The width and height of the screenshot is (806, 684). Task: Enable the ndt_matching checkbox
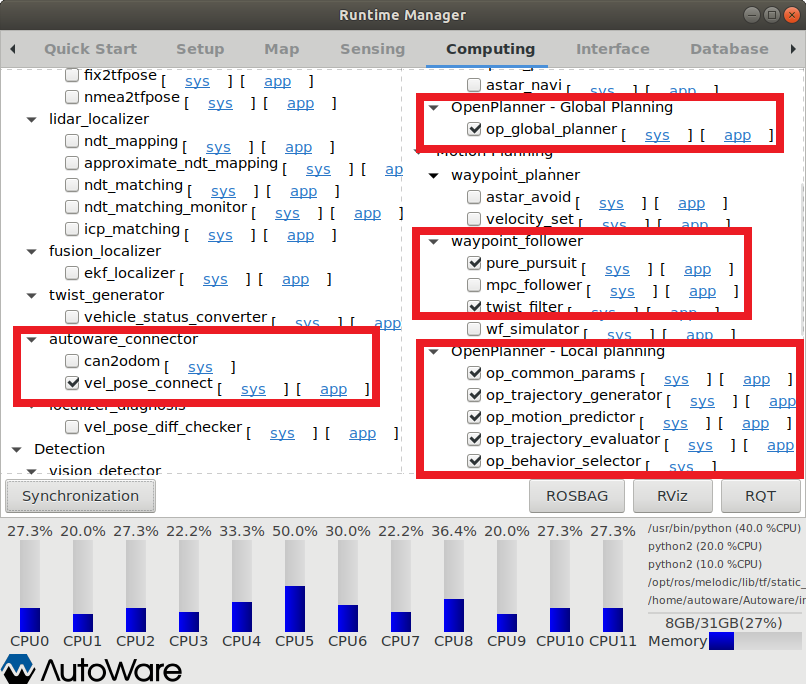tap(72, 186)
